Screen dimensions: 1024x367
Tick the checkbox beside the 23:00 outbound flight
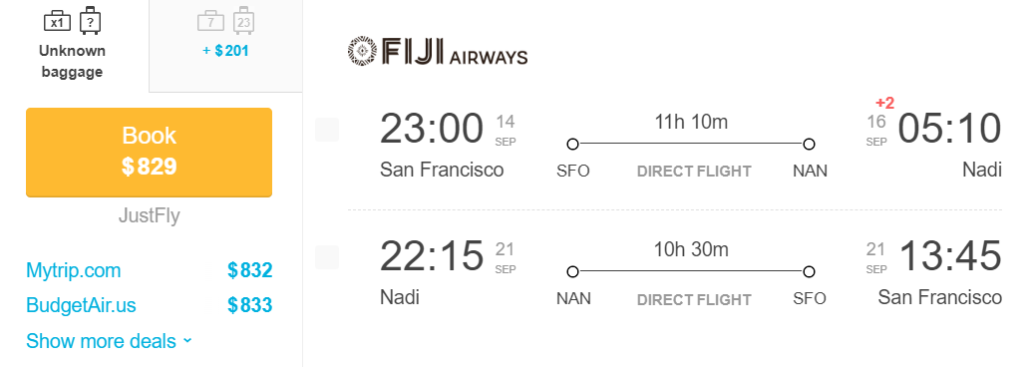pyautogui.click(x=327, y=129)
